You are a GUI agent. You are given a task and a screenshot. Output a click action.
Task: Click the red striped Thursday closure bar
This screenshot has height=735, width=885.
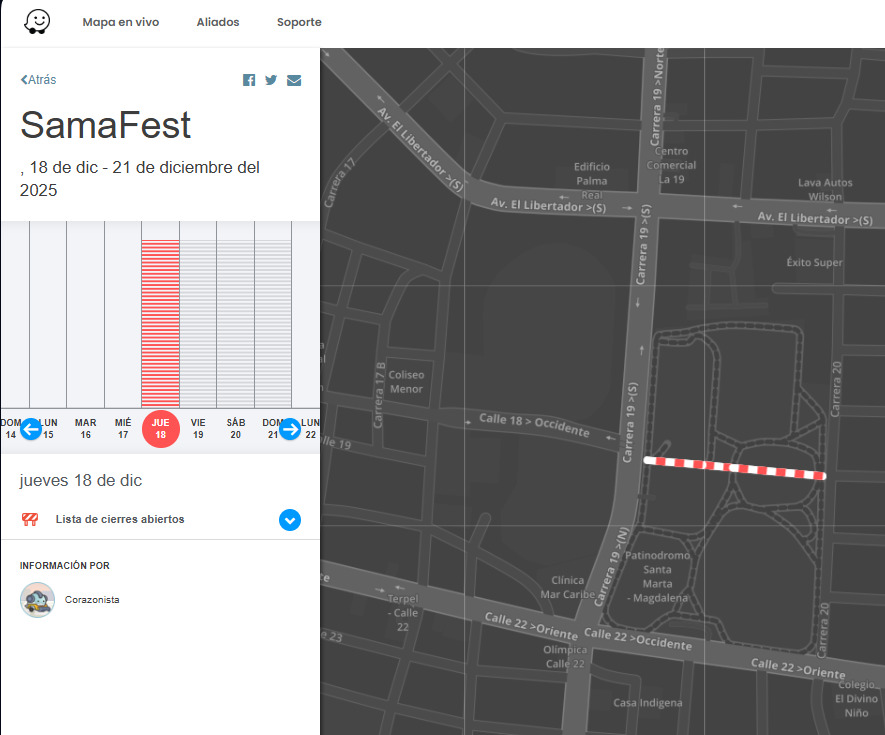pyautogui.click(x=160, y=322)
